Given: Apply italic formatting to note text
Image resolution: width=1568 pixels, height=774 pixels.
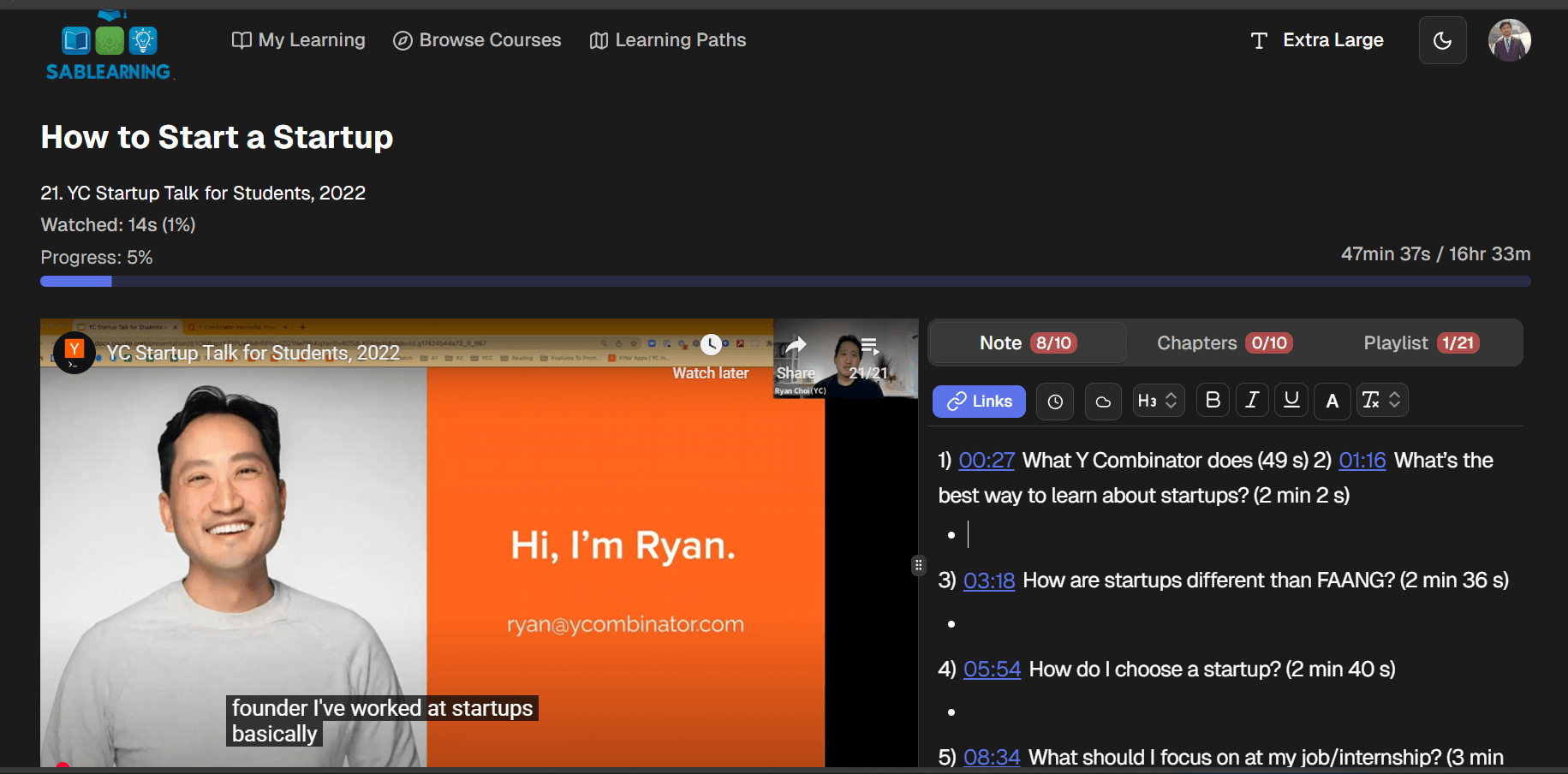Looking at the screenshot, I should [x=1251, y=400].
